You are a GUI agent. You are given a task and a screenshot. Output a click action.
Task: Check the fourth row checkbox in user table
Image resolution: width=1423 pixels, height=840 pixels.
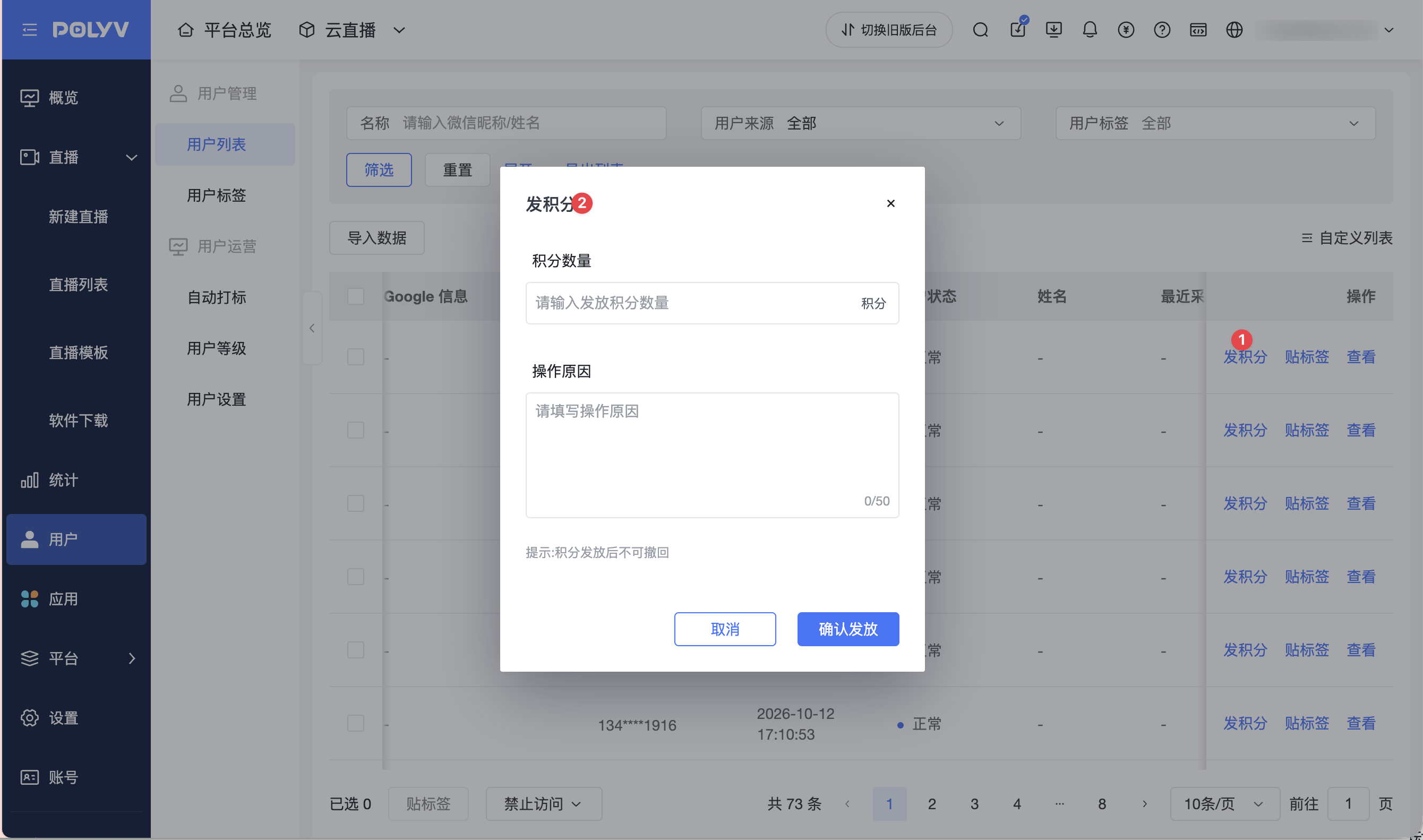coord(355,576)
